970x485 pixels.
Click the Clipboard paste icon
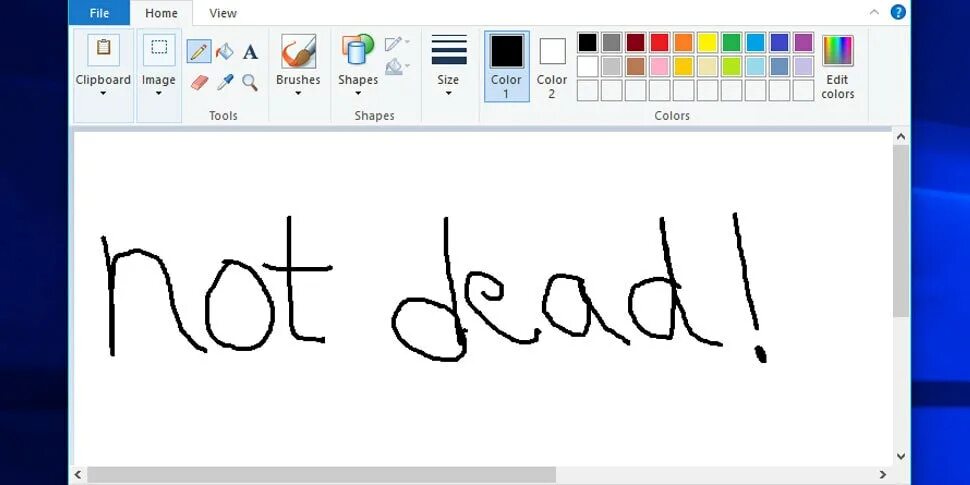click(103, 48)
